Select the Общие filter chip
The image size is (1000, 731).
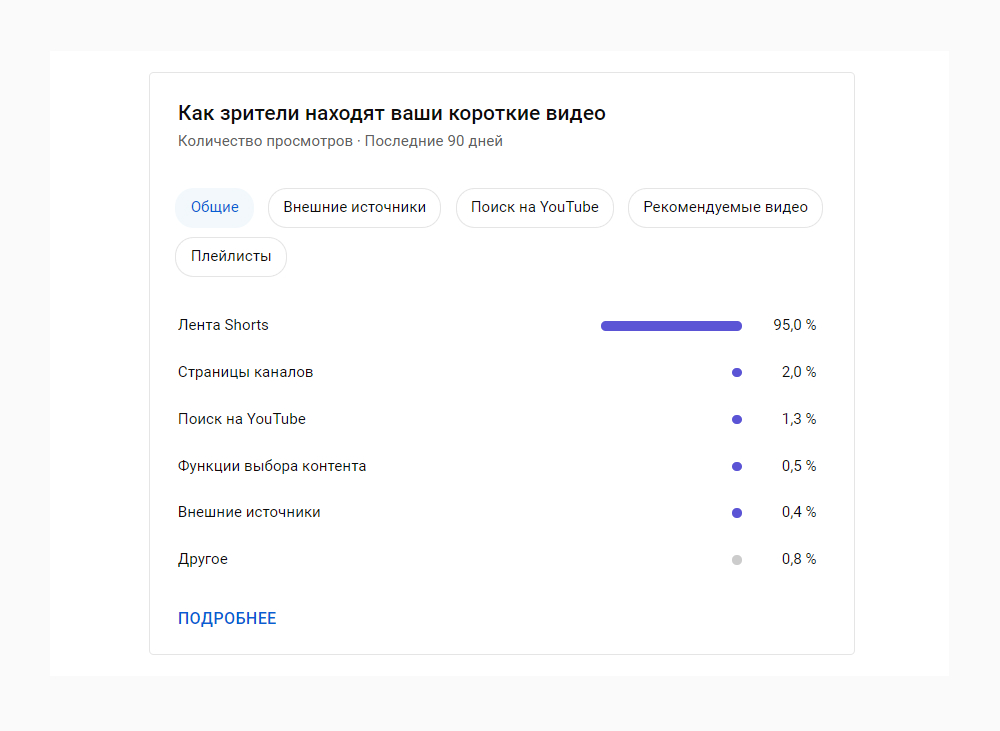click(x=214, y=208)
